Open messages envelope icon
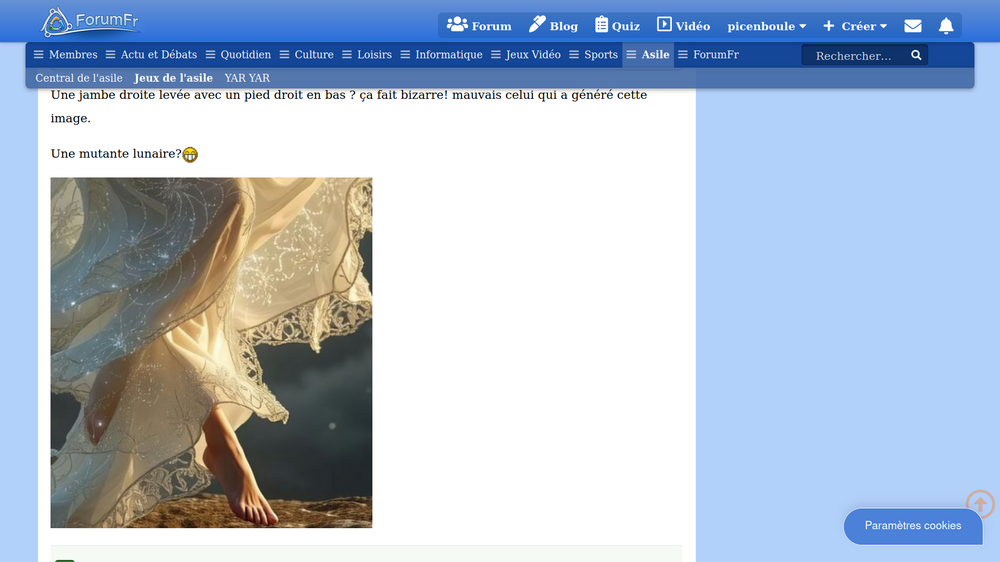The width and height of the screenshot is (1000, 562). (912, 26)
